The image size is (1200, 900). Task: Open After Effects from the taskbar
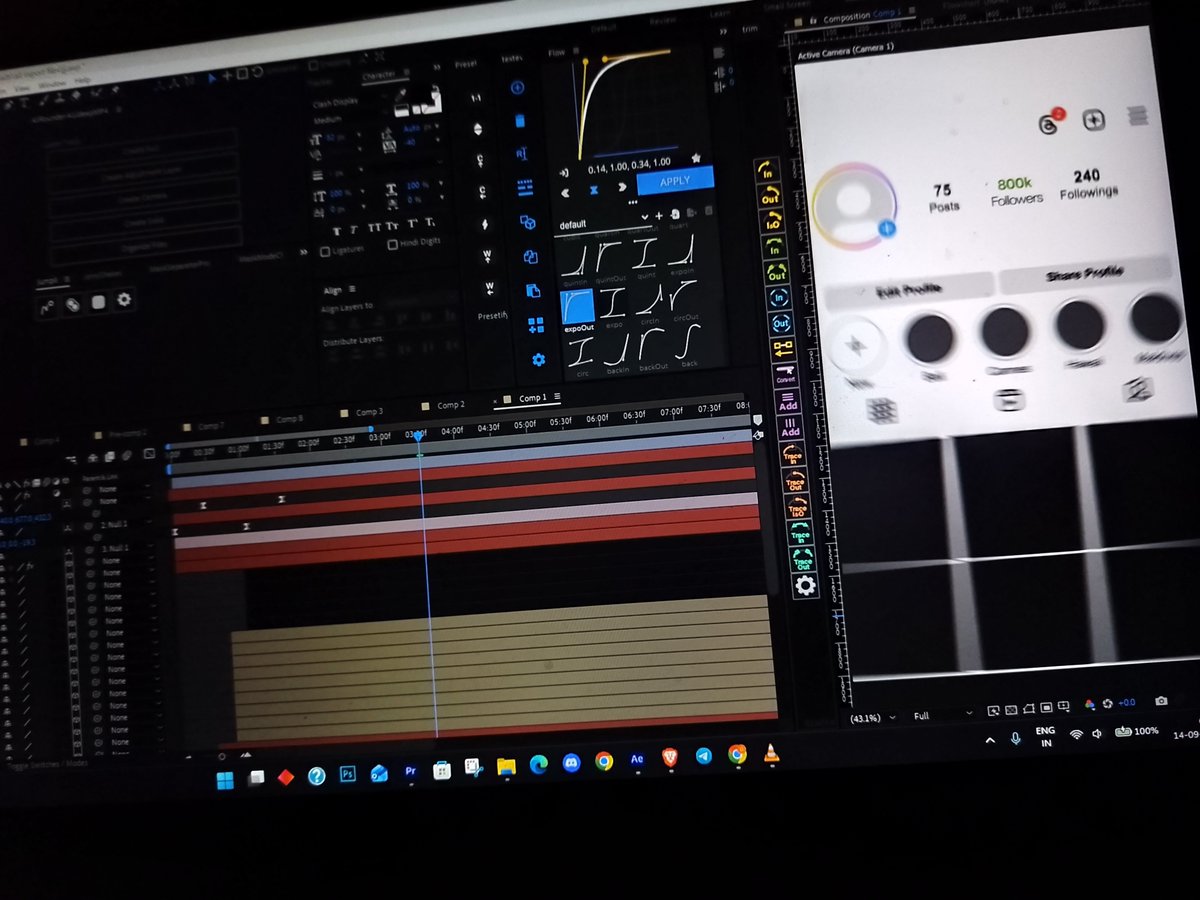click(637, 760)
